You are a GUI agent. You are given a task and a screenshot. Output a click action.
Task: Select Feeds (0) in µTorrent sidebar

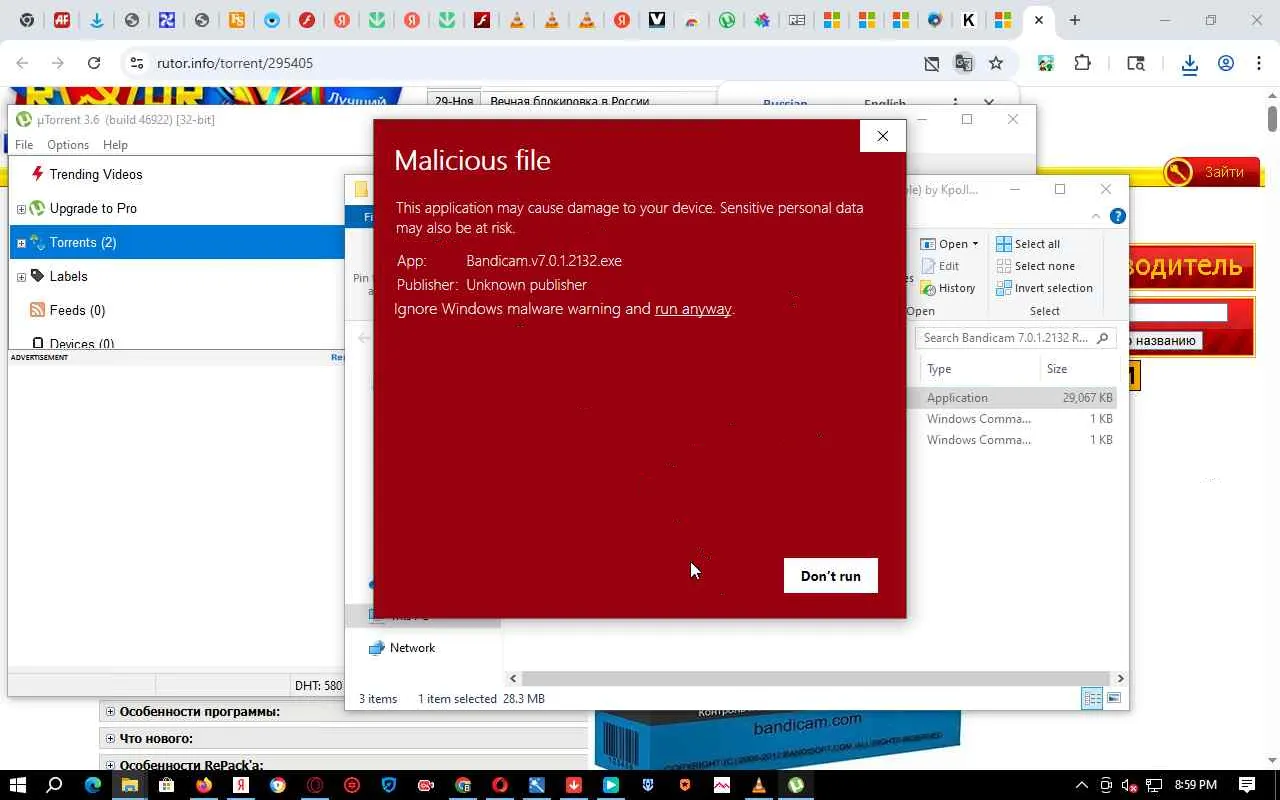pos(77,310)
